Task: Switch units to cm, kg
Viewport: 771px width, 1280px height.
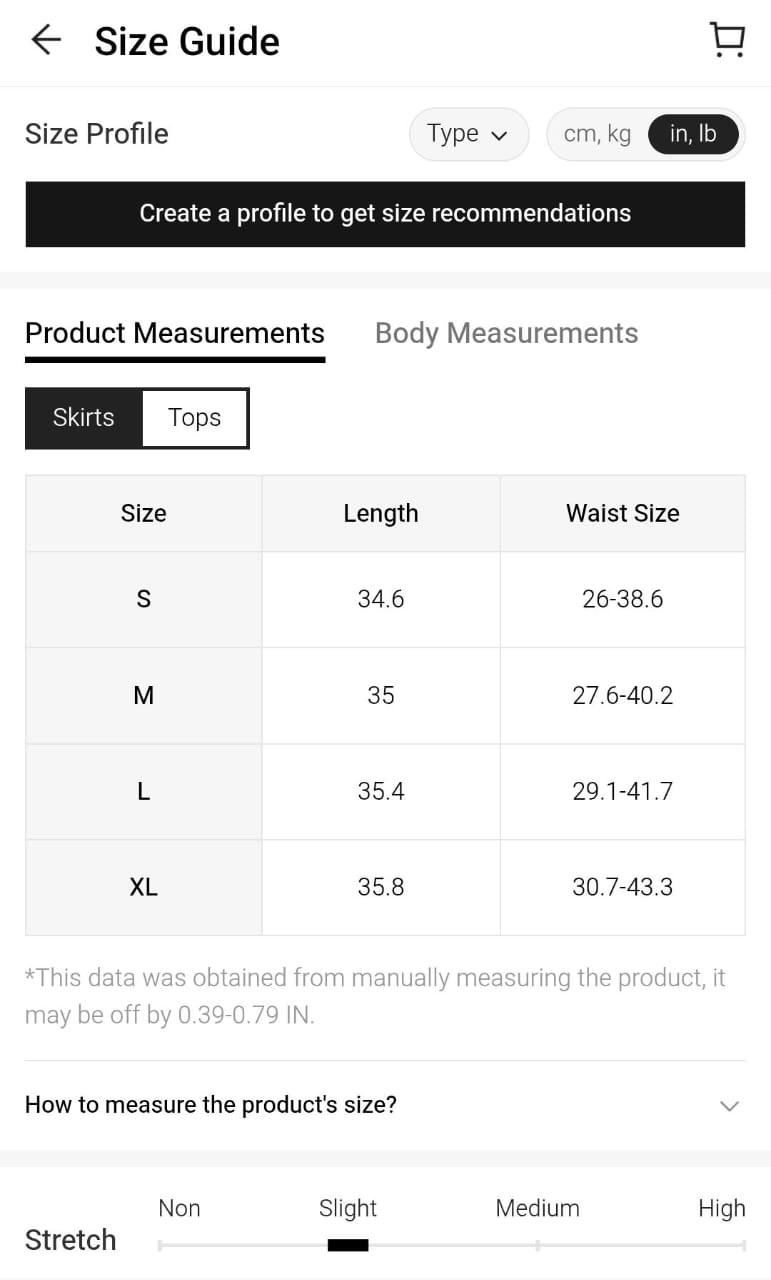Action: coord(597,134)
